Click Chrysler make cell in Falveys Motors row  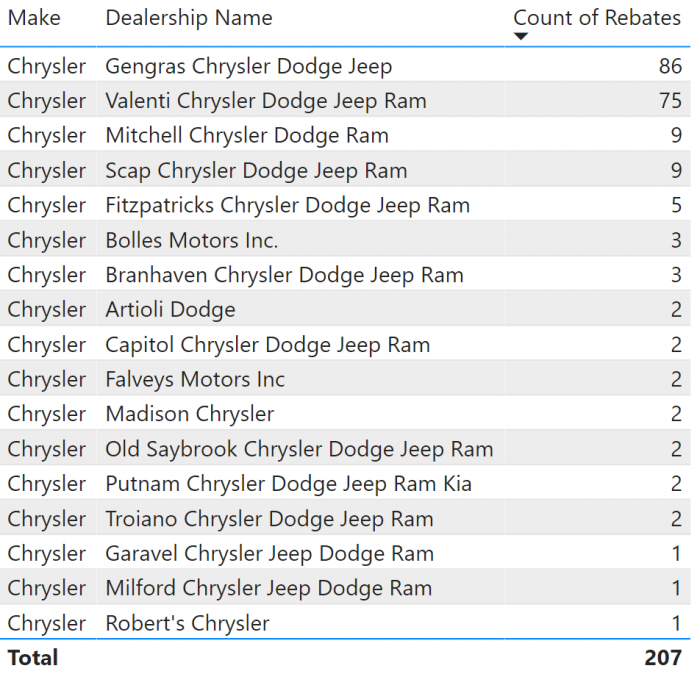(x=46, y=379)
